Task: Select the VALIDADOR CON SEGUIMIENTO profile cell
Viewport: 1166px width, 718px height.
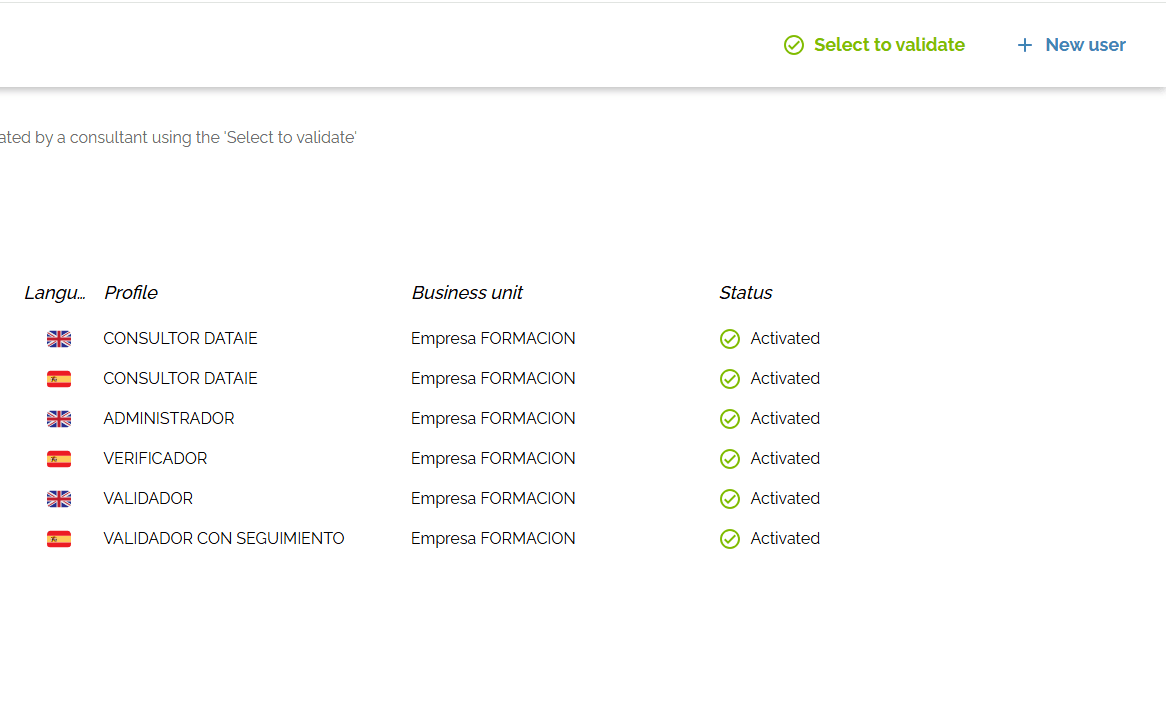Action: pos(224,538)
